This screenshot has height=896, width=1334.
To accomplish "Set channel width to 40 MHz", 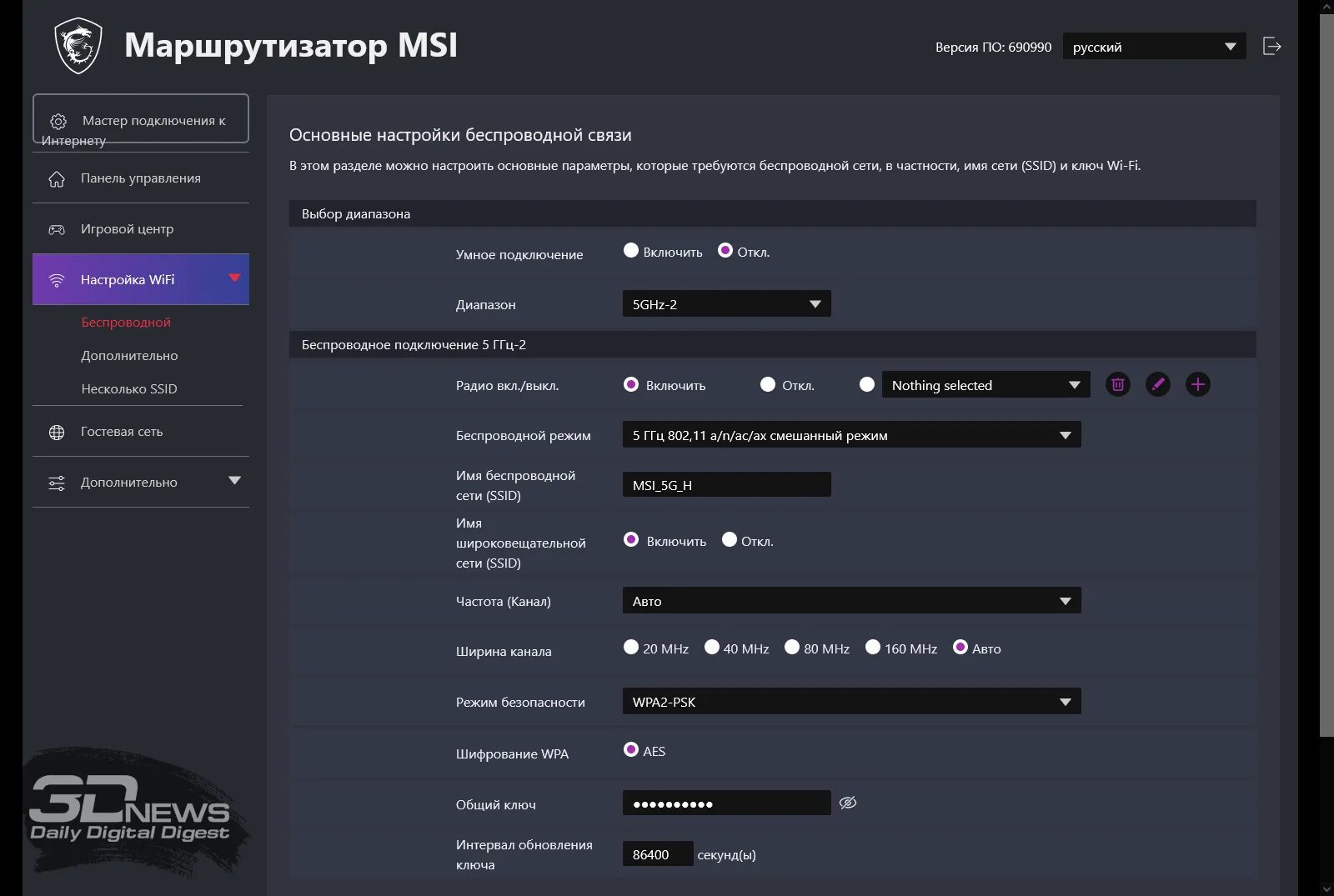I will tap(712, 647).
